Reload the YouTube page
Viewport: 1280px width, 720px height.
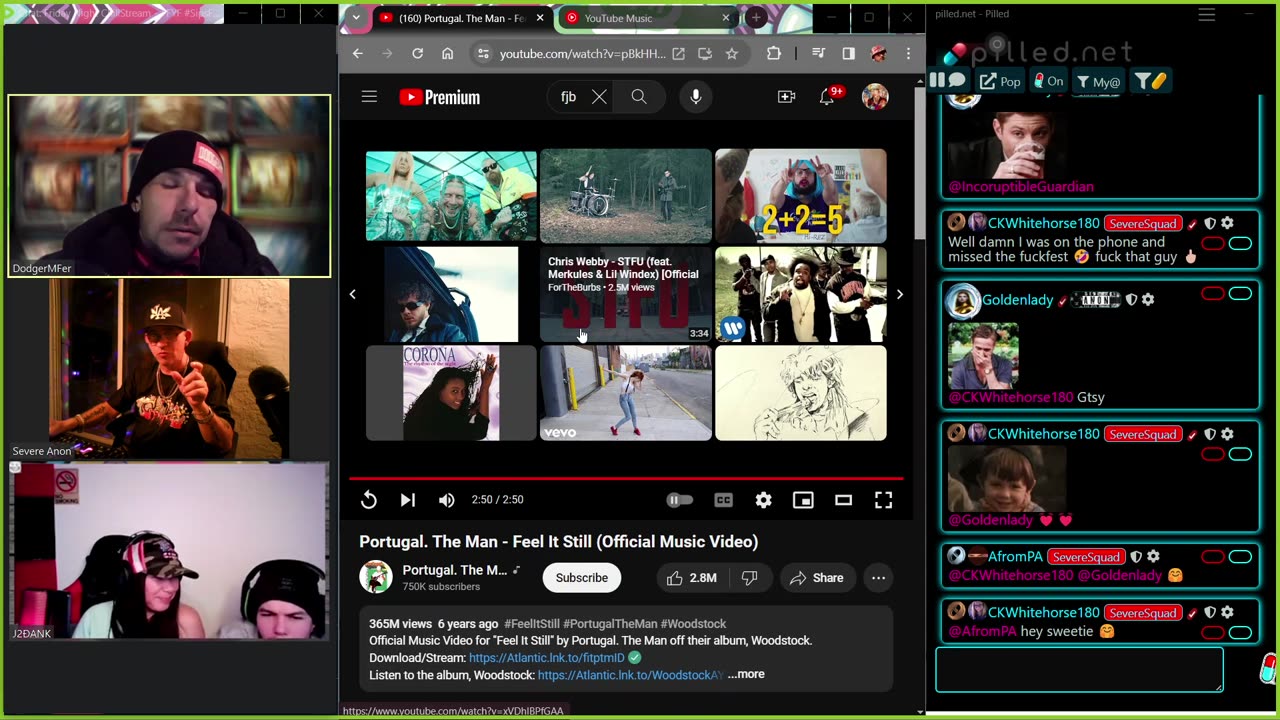pos(417,54)
